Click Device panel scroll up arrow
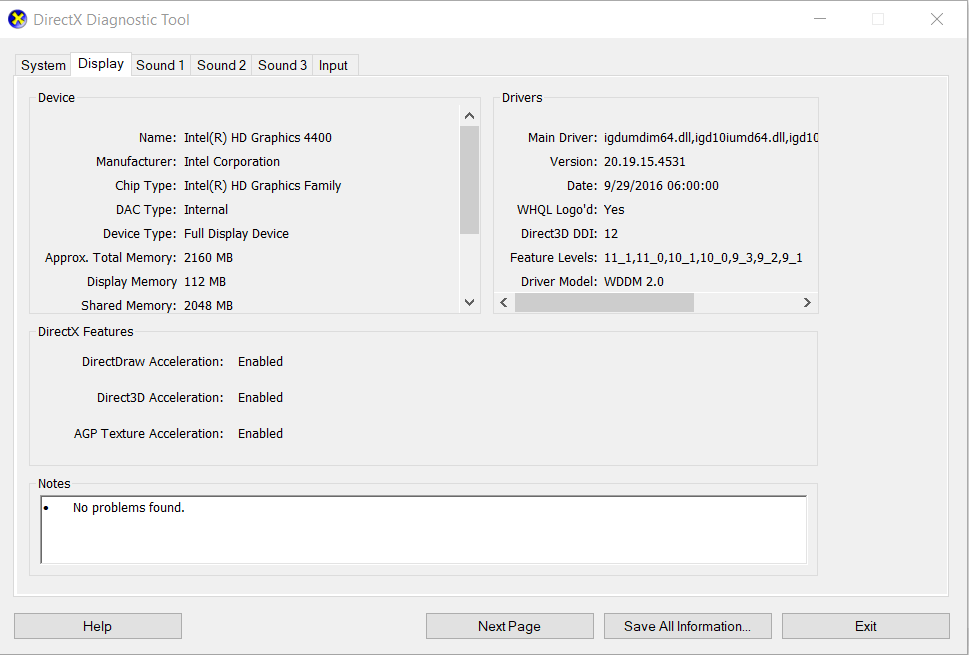 click(x=469, y=116)
